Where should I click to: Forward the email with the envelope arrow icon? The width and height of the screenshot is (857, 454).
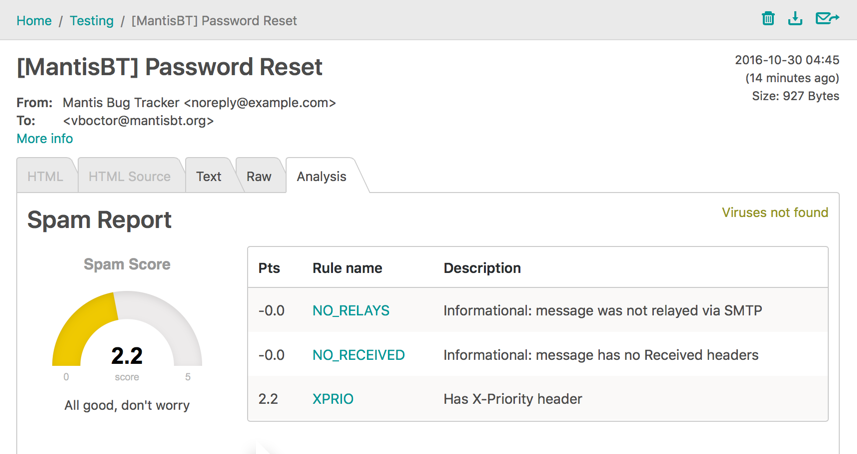tap(827, 18)
